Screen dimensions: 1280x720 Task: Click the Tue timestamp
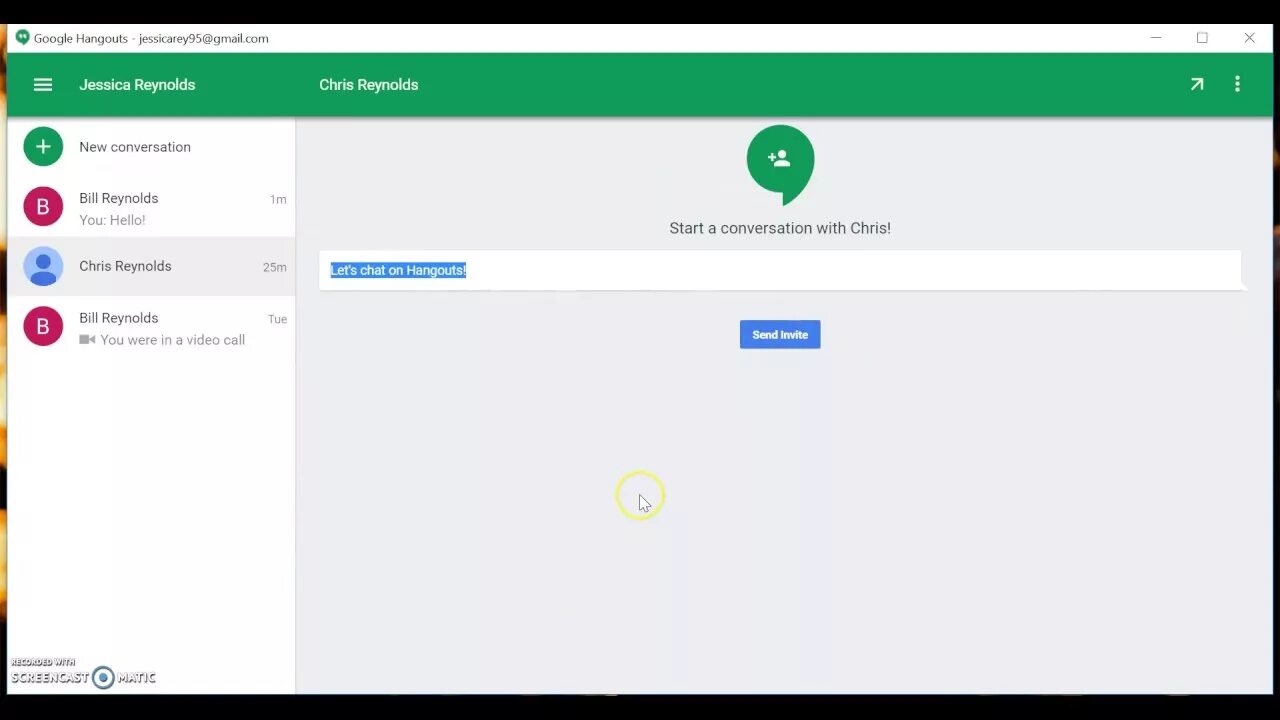coord(277,319)
